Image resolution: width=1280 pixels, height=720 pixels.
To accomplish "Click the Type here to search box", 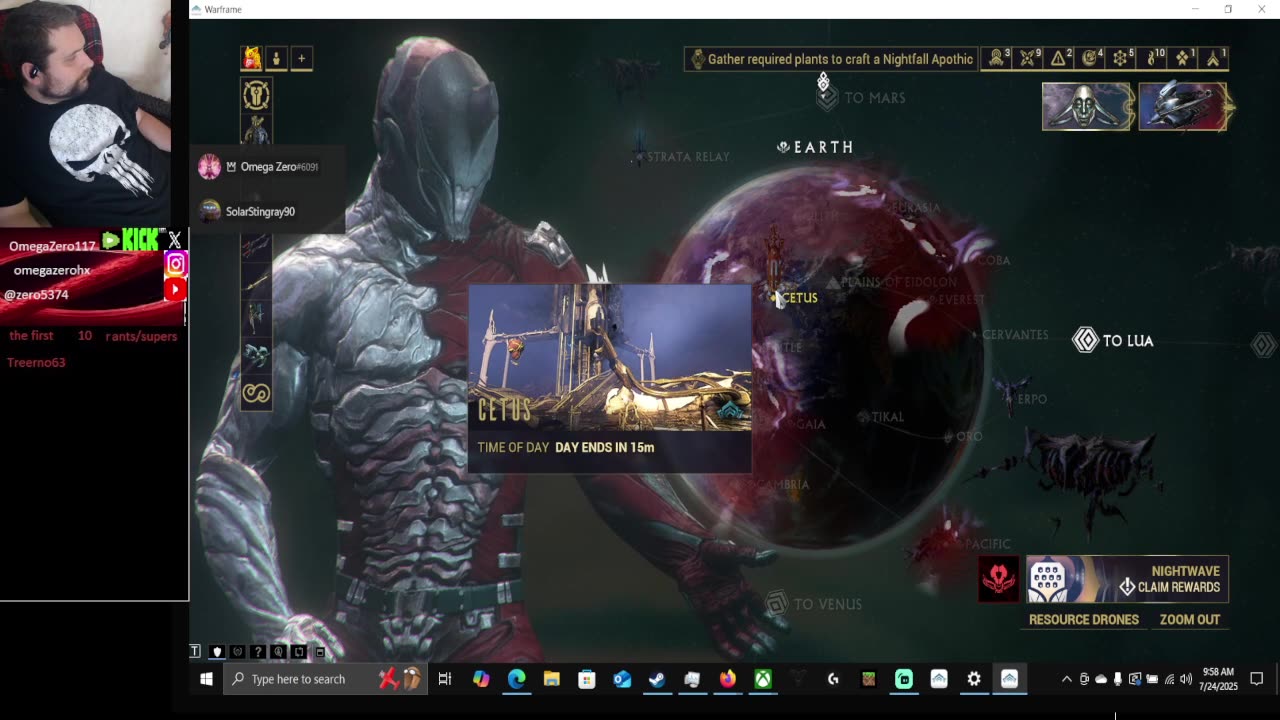I will [327, 679].
